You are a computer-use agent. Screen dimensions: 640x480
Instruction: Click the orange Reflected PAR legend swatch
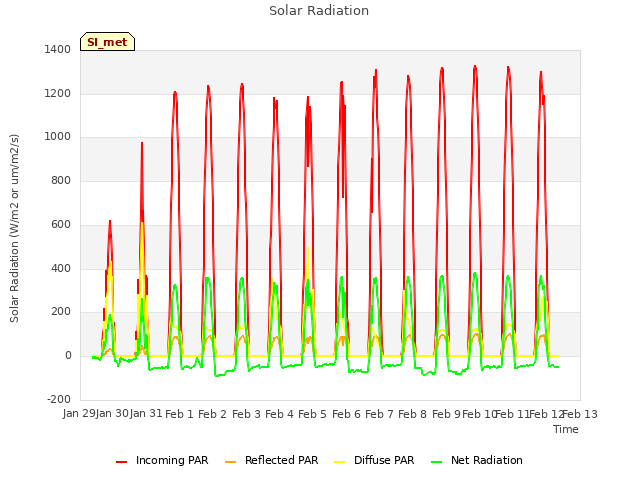[231, 462]
